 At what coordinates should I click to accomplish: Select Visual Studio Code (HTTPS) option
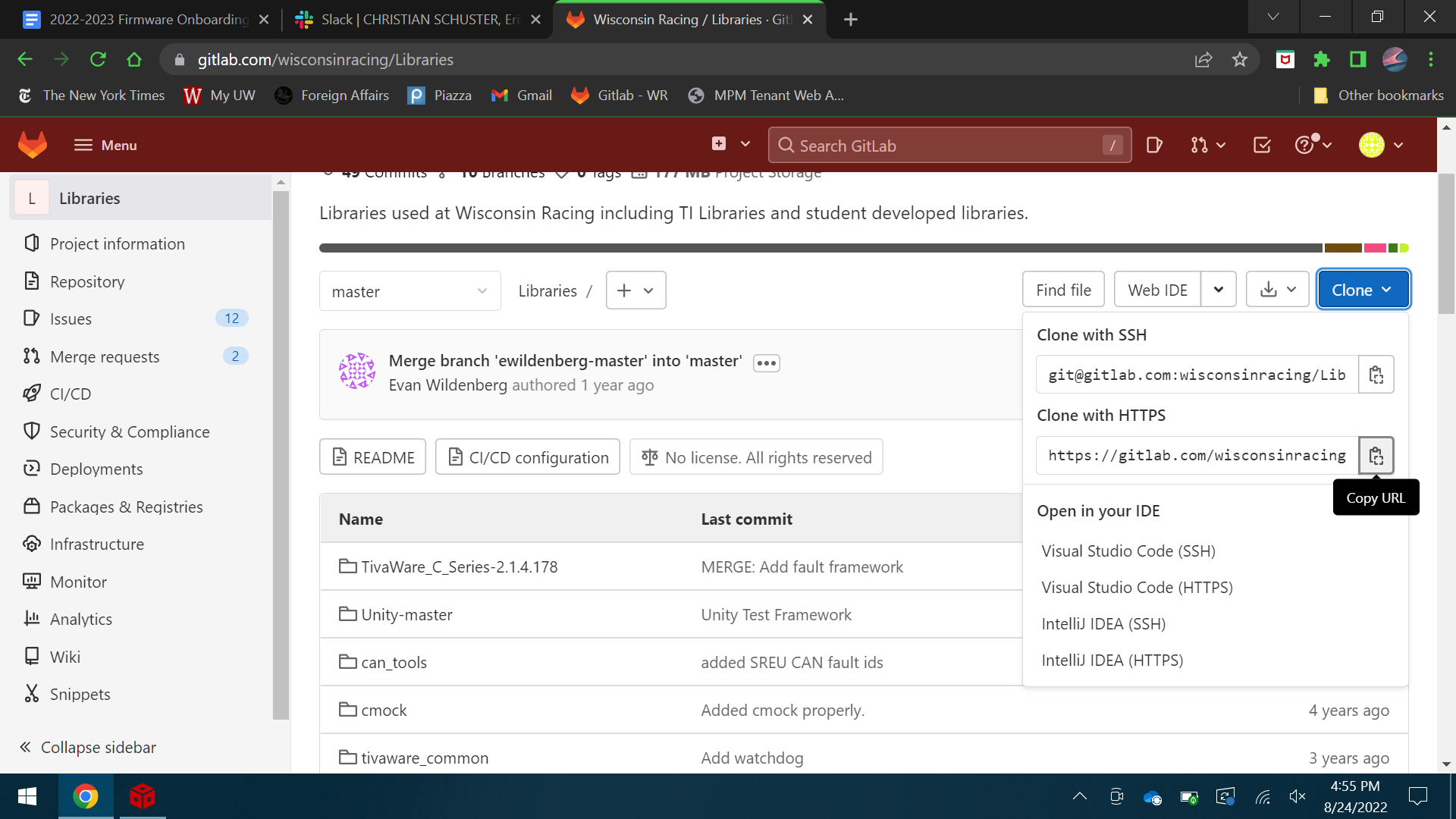point(1137,588)
